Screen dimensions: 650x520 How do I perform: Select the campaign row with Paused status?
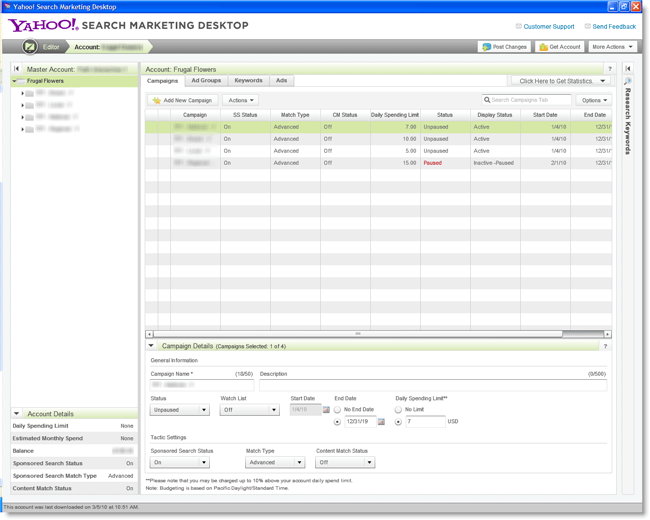click(378, 163)
